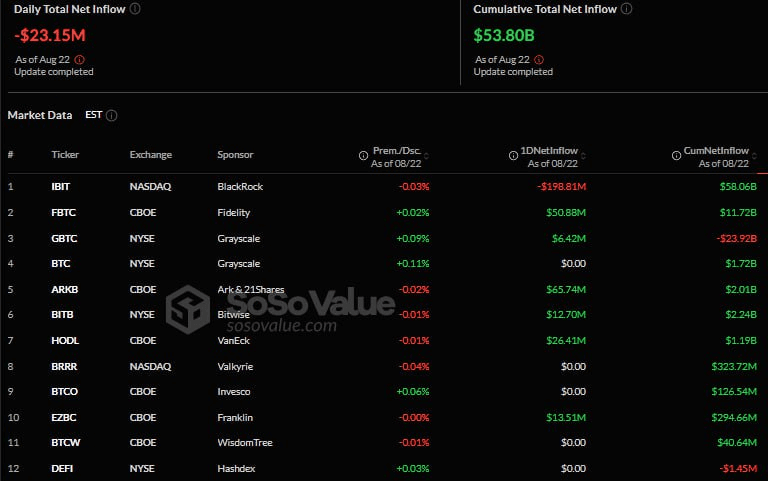The width and height of the screenshot is (768, 481).
Task: Click the -$1.45M cumulative inflow value
Action: [738, 468]
